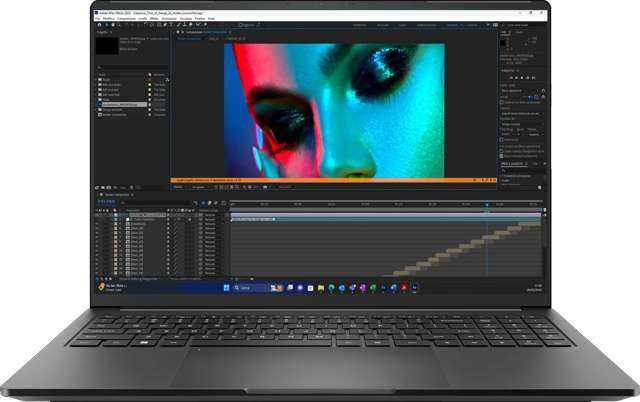Click the Play button in Preview panel
The image size is (640, 402).
522,78
